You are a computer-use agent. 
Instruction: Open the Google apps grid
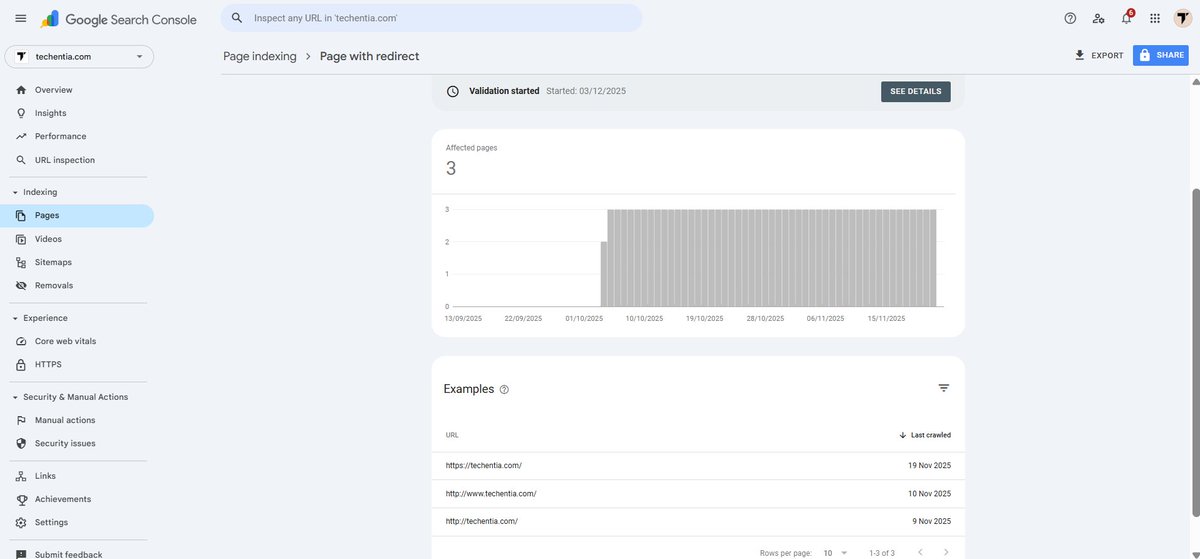(x=1155, y=18)
